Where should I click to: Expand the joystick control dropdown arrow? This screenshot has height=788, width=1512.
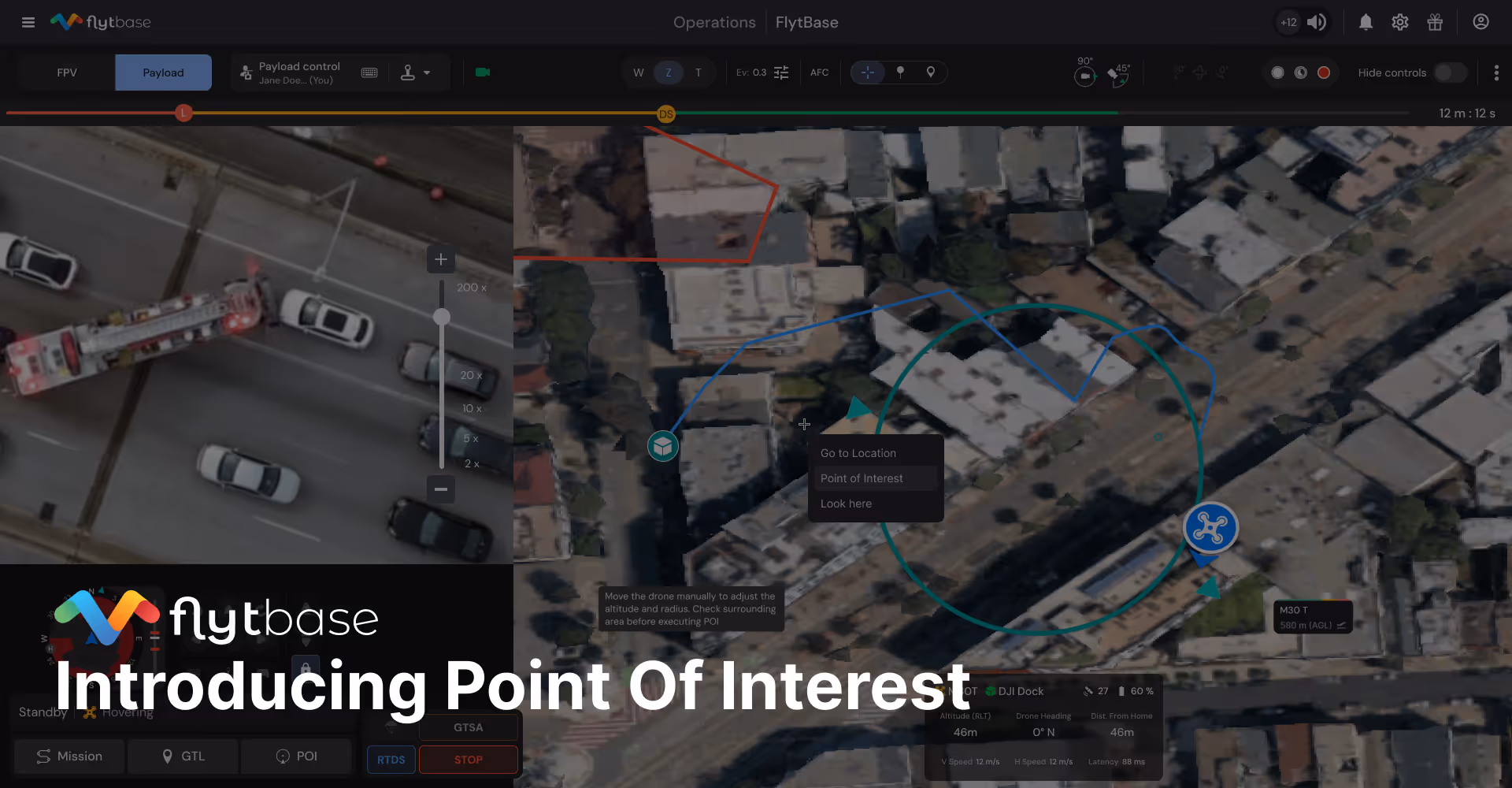[427, 72]
